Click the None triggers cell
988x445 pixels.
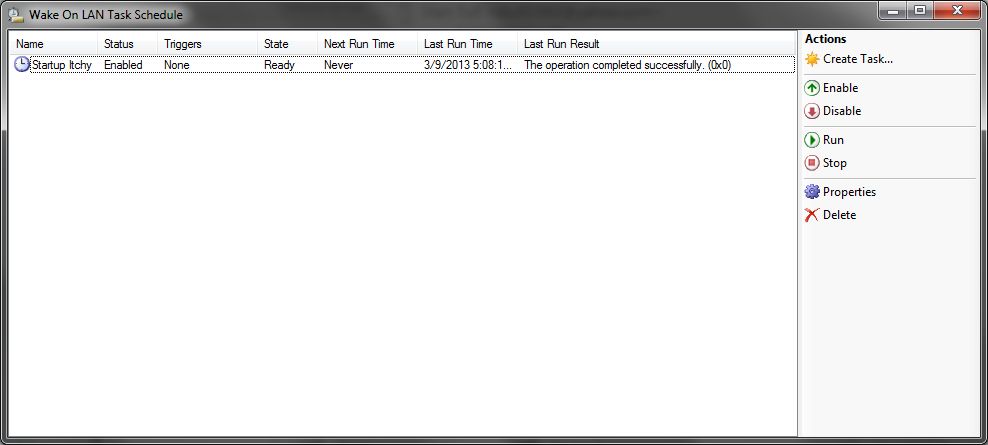(176, 65)
